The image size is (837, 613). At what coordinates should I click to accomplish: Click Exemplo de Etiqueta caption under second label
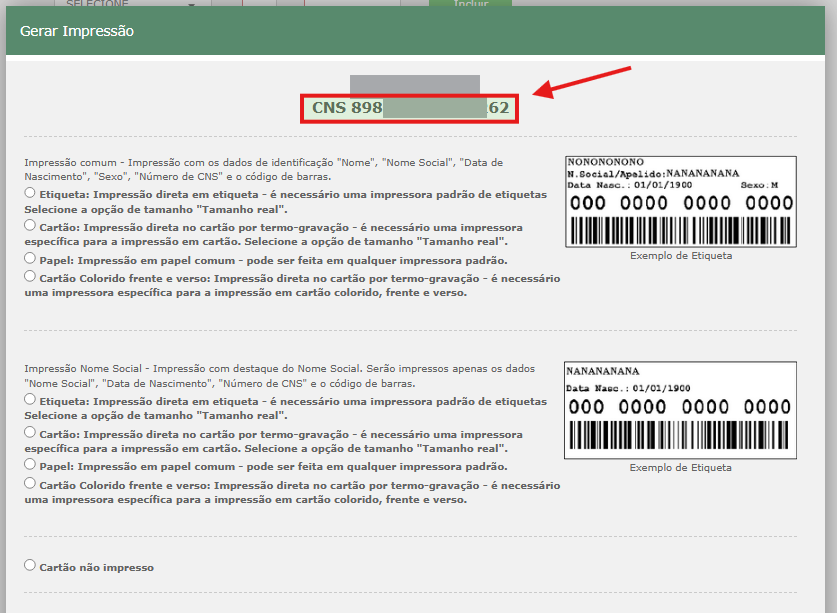(680, 468)
